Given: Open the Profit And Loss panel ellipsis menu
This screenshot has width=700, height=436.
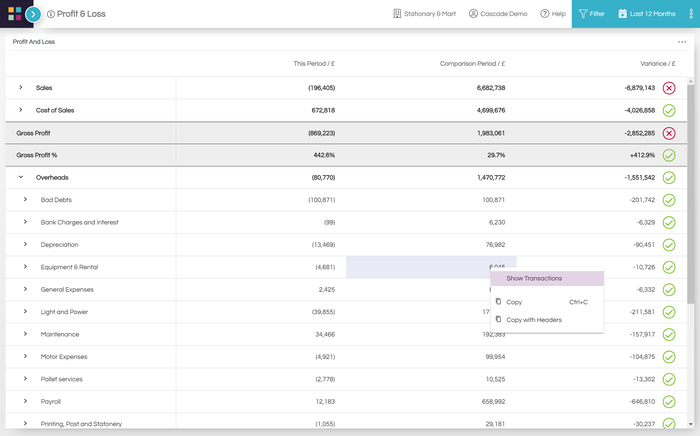Looking at the screenshot, I should [x=682, y=42].
